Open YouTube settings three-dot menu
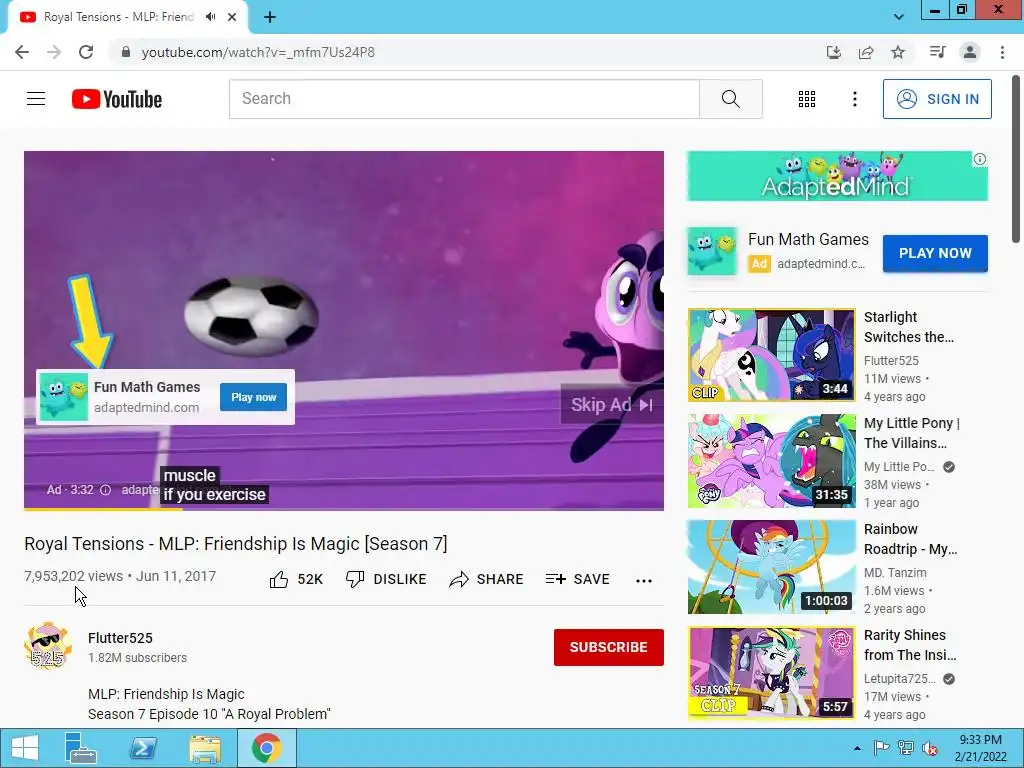Viewport: 1024px width, 768px height. pos(854,99)
